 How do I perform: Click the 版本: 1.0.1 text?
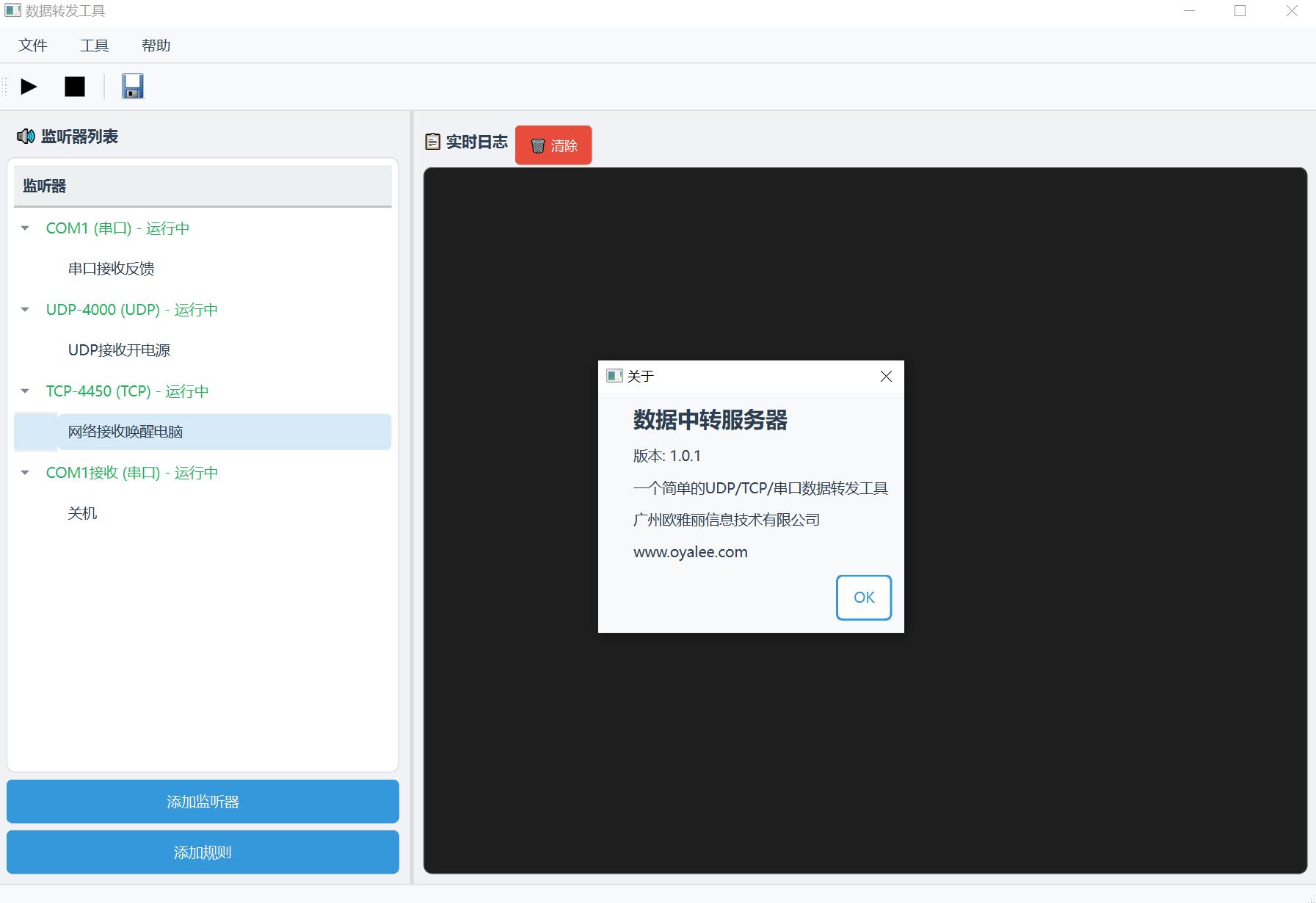[667, 456]
